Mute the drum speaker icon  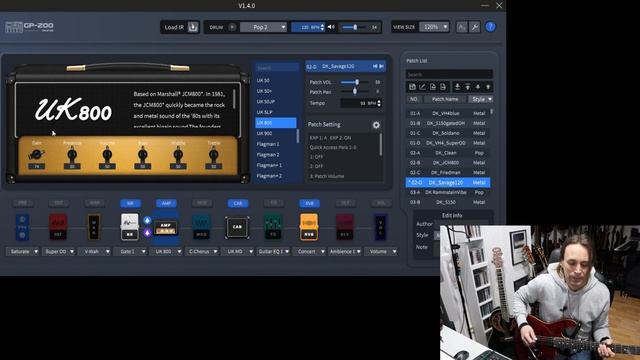click(331, 27)
